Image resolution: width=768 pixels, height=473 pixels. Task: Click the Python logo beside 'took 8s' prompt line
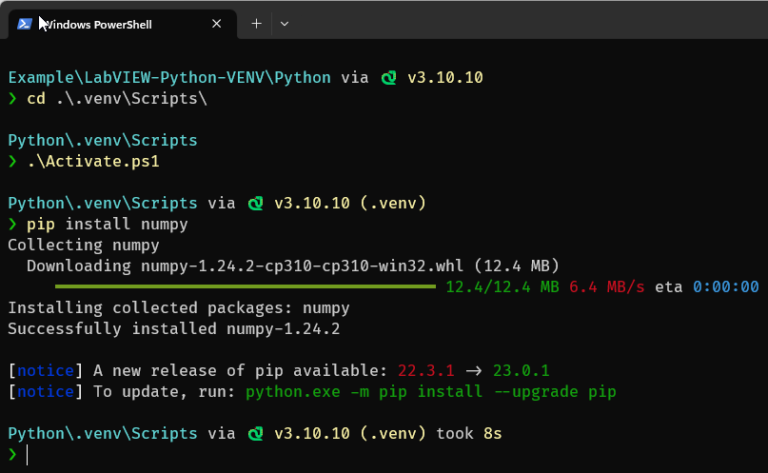(256, 434)
